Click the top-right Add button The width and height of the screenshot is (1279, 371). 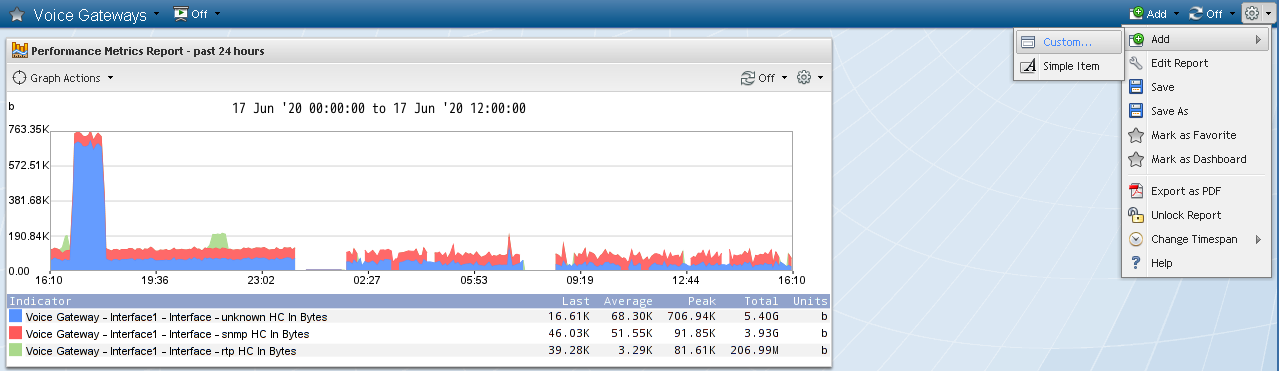coord(1148,14)
